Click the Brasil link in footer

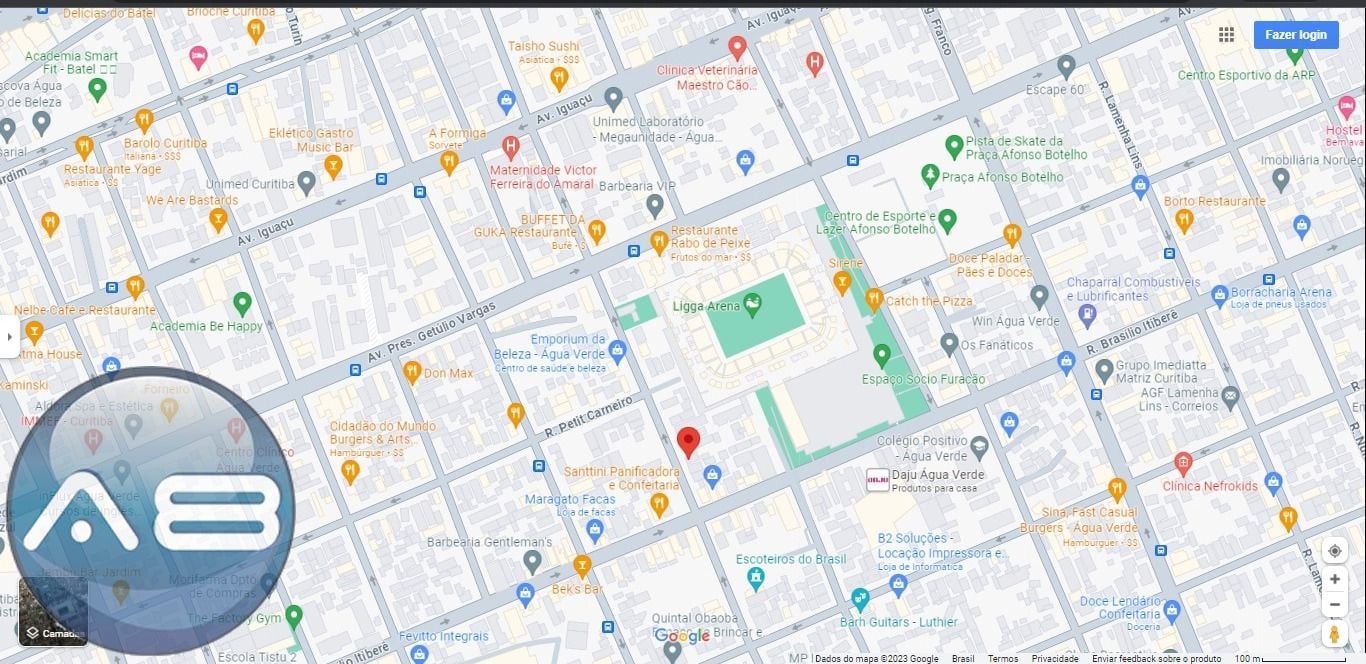[x=963, y=658]
